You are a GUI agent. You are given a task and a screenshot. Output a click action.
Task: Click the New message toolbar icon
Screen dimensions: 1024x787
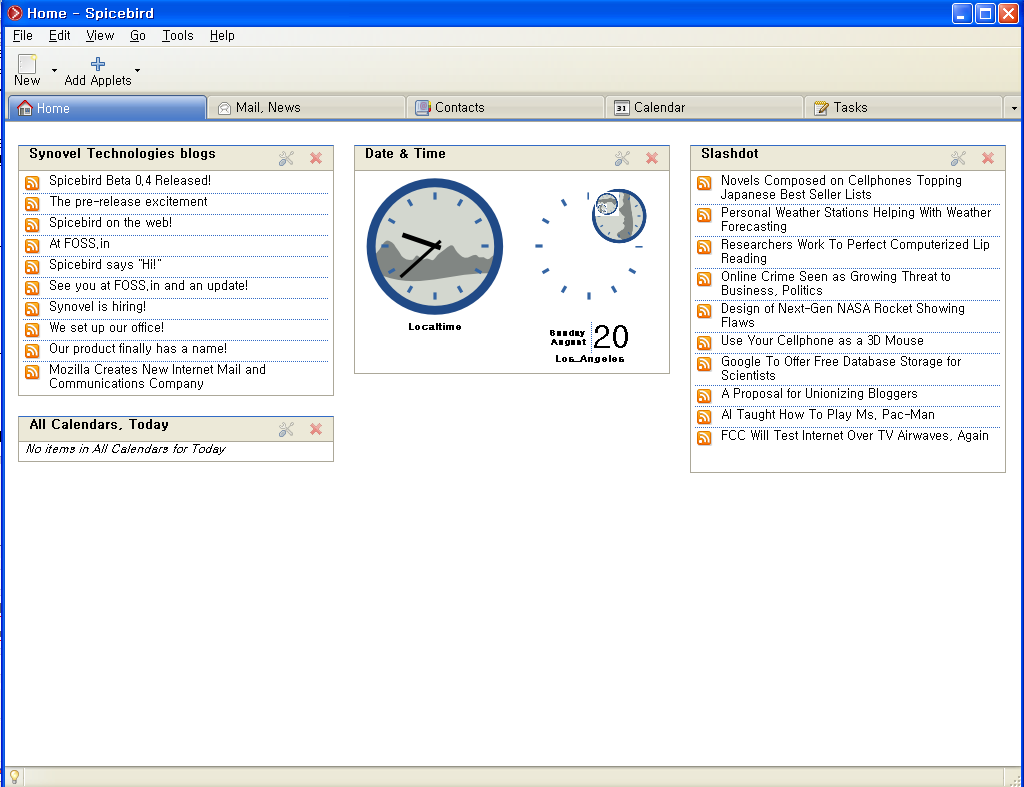coord(27,64)
